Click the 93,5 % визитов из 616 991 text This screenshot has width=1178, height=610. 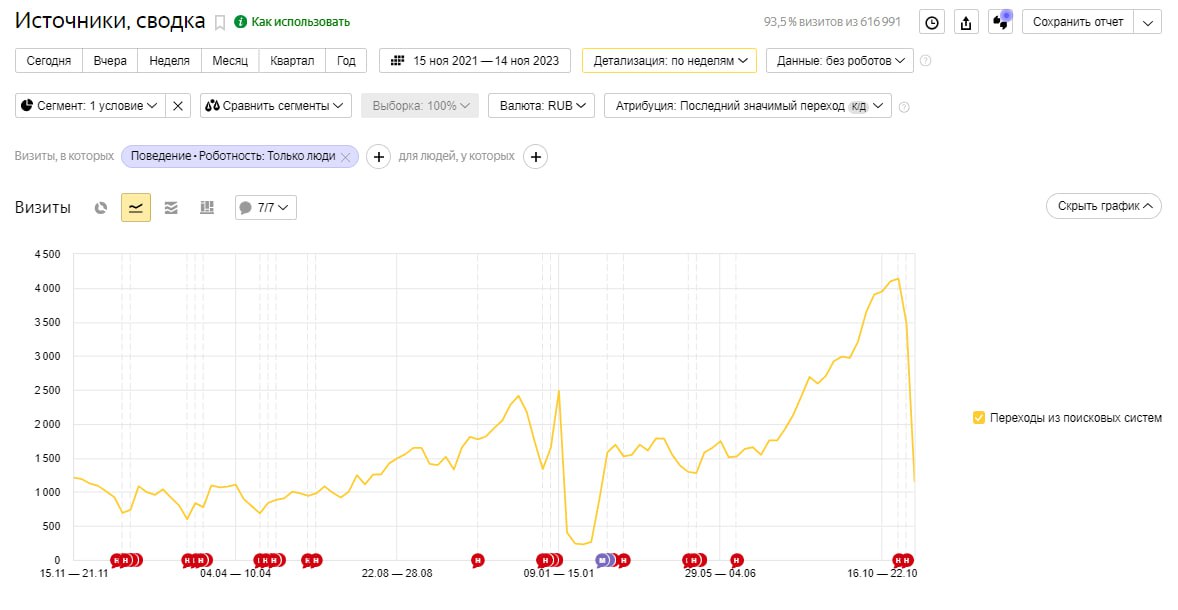pos(832,22)
